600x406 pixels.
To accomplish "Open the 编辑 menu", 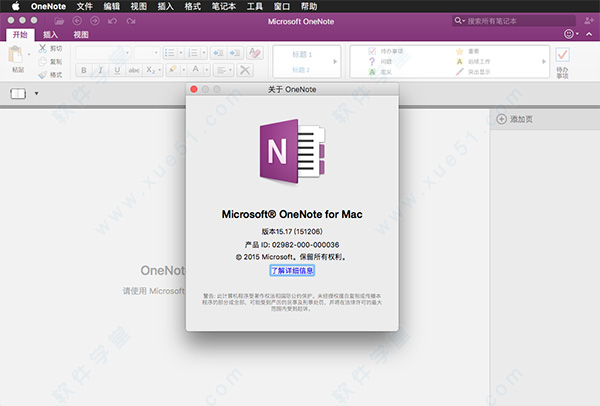I will click(x=112, y=6).
